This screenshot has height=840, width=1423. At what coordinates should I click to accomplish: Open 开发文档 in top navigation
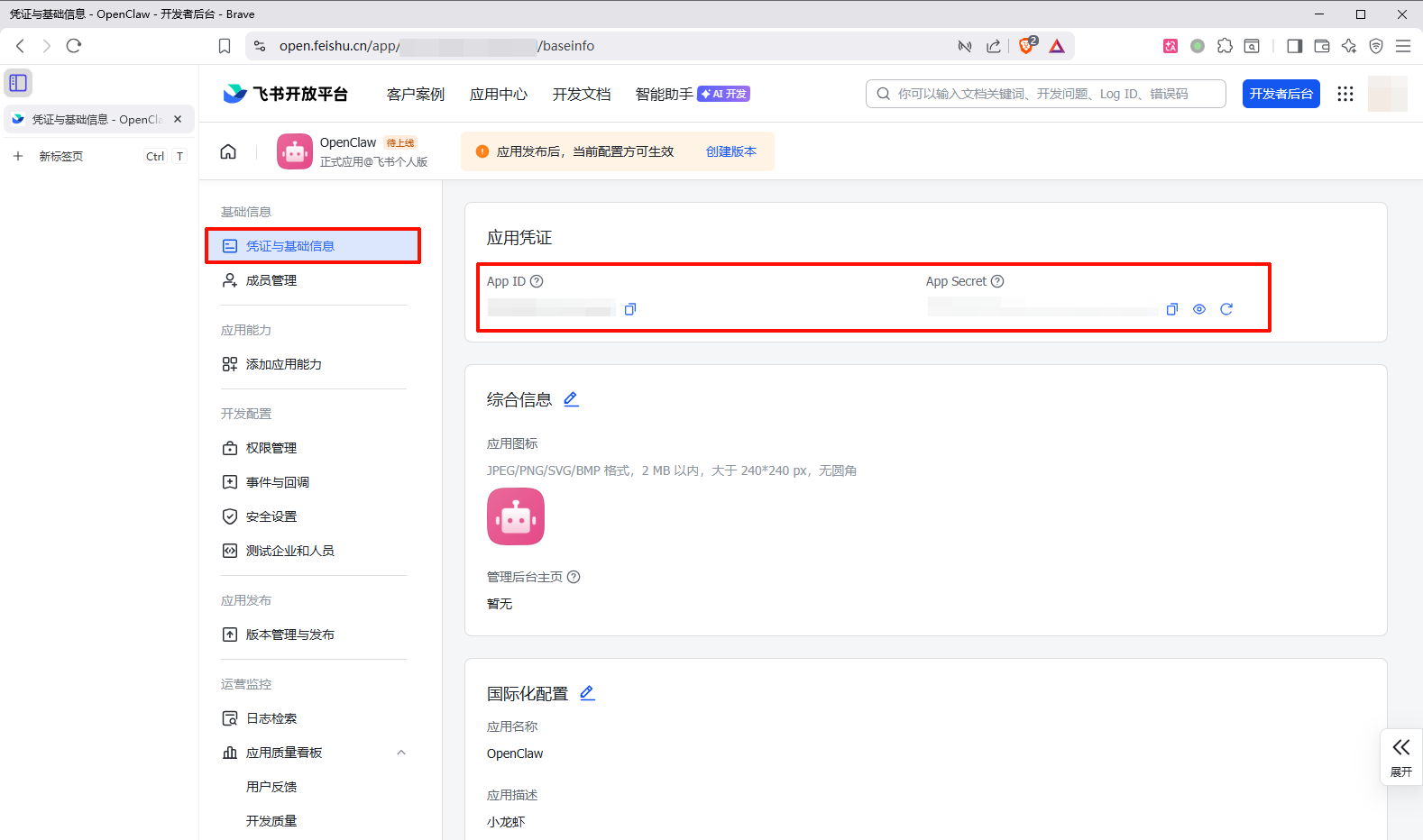581,94
